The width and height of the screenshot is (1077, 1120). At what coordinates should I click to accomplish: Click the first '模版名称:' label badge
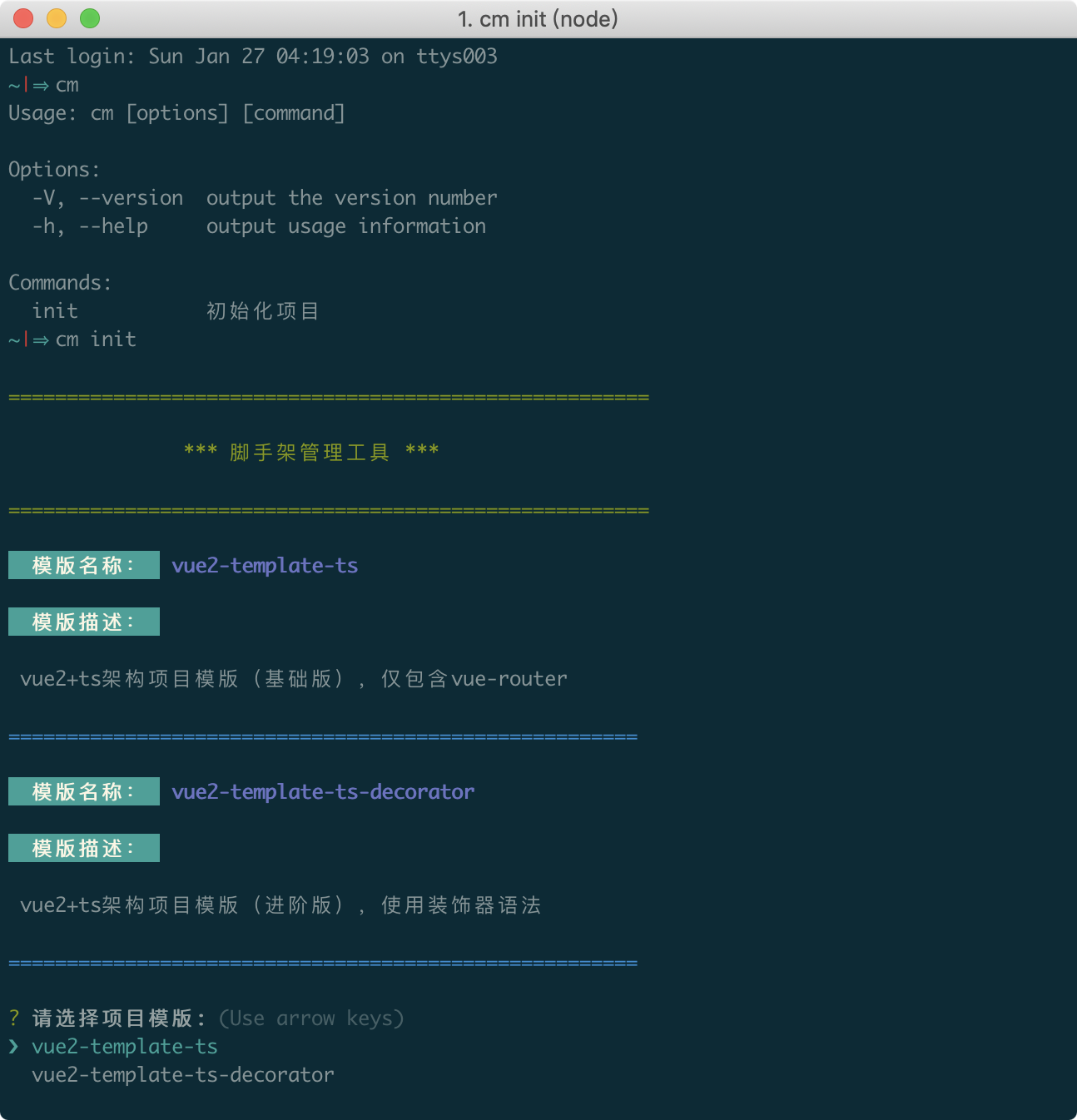[x=84, y=565]
